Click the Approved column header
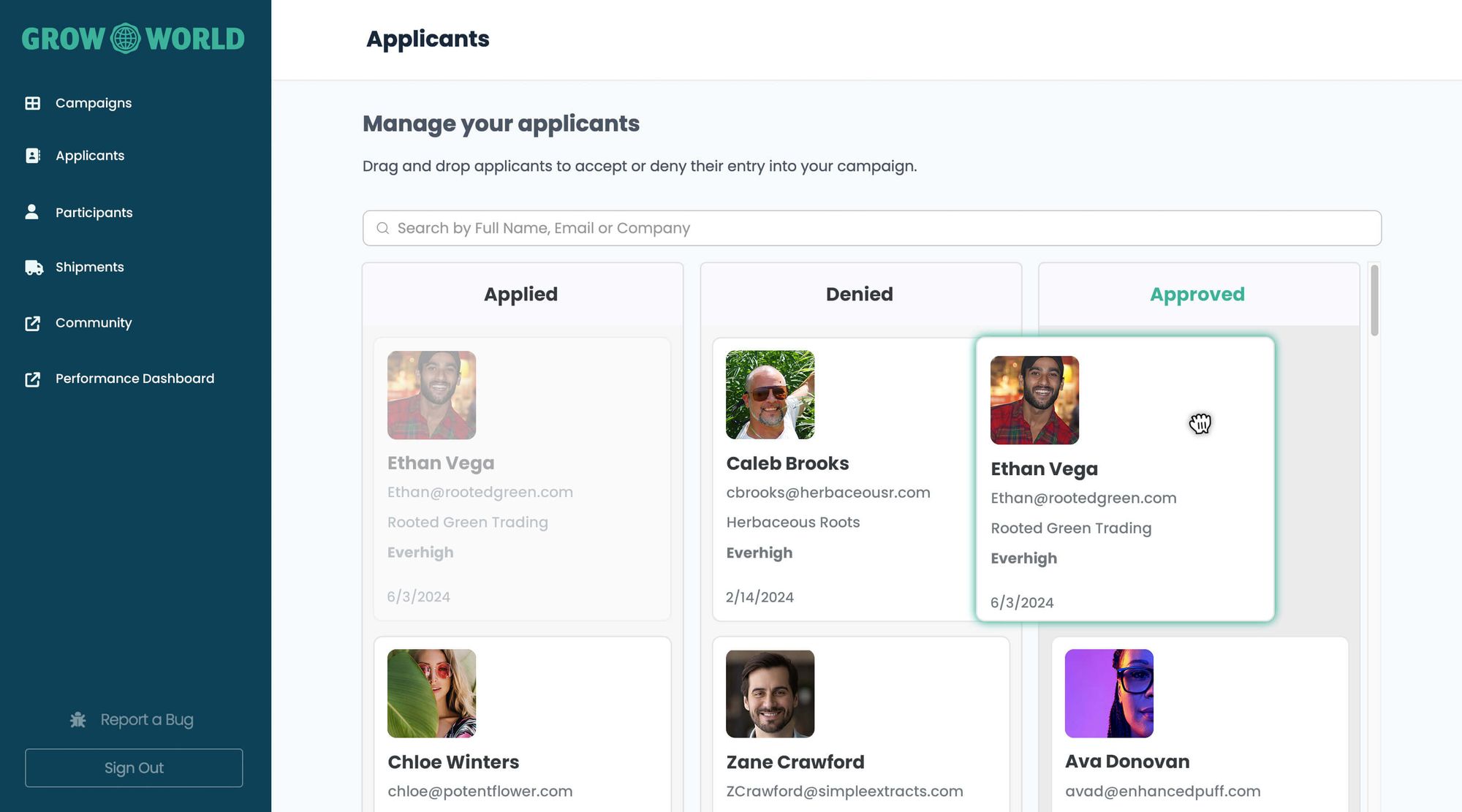The height and width of the screenshot is (812, 1462). tap(1197, 295)
